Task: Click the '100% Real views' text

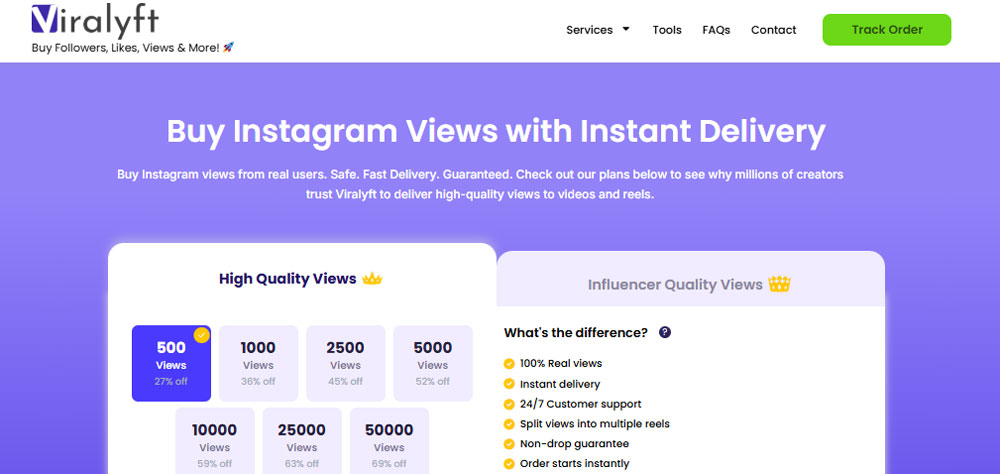Action: [561, 364]
